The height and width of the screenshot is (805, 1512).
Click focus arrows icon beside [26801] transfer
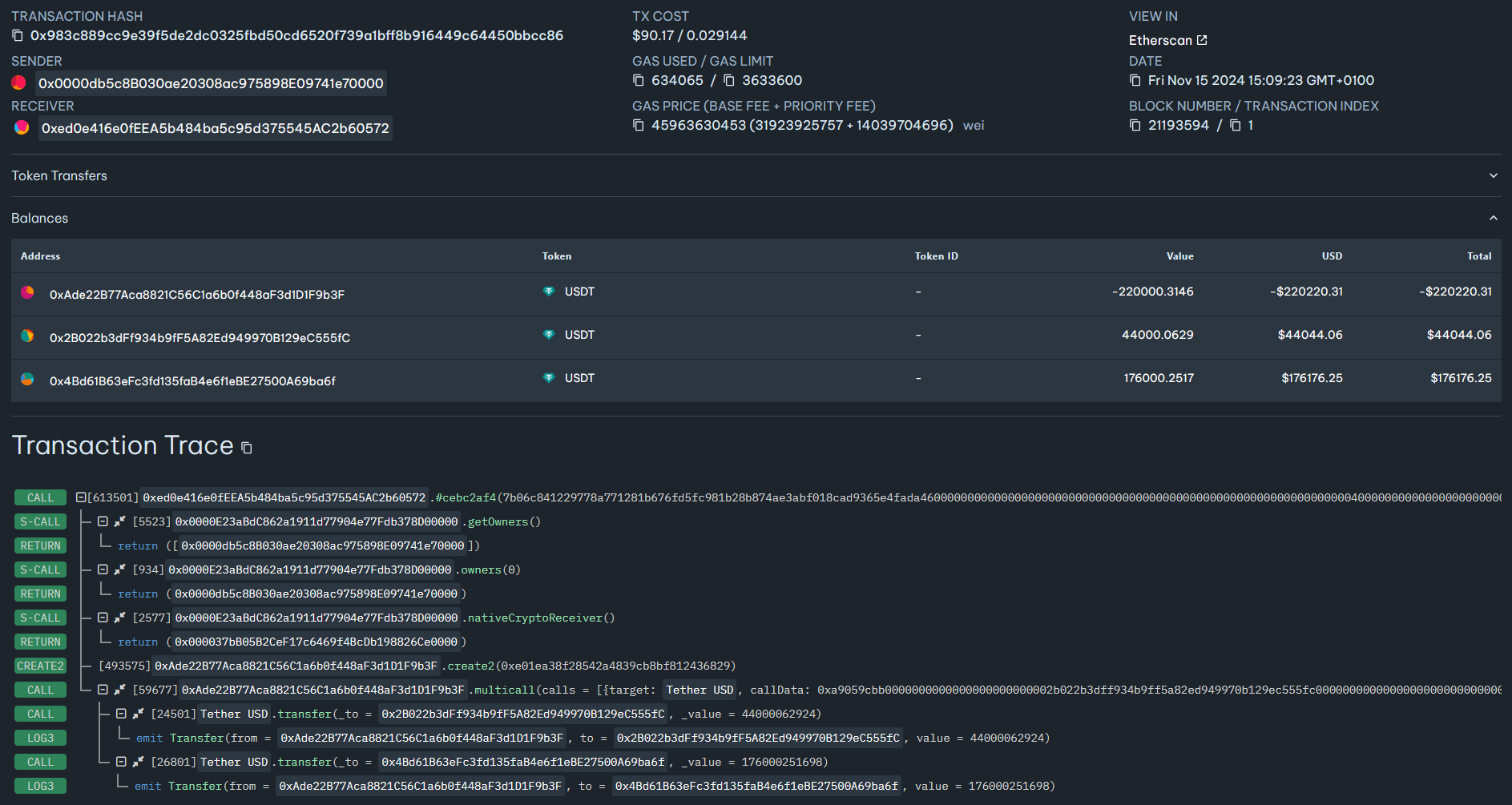point(139,762)
